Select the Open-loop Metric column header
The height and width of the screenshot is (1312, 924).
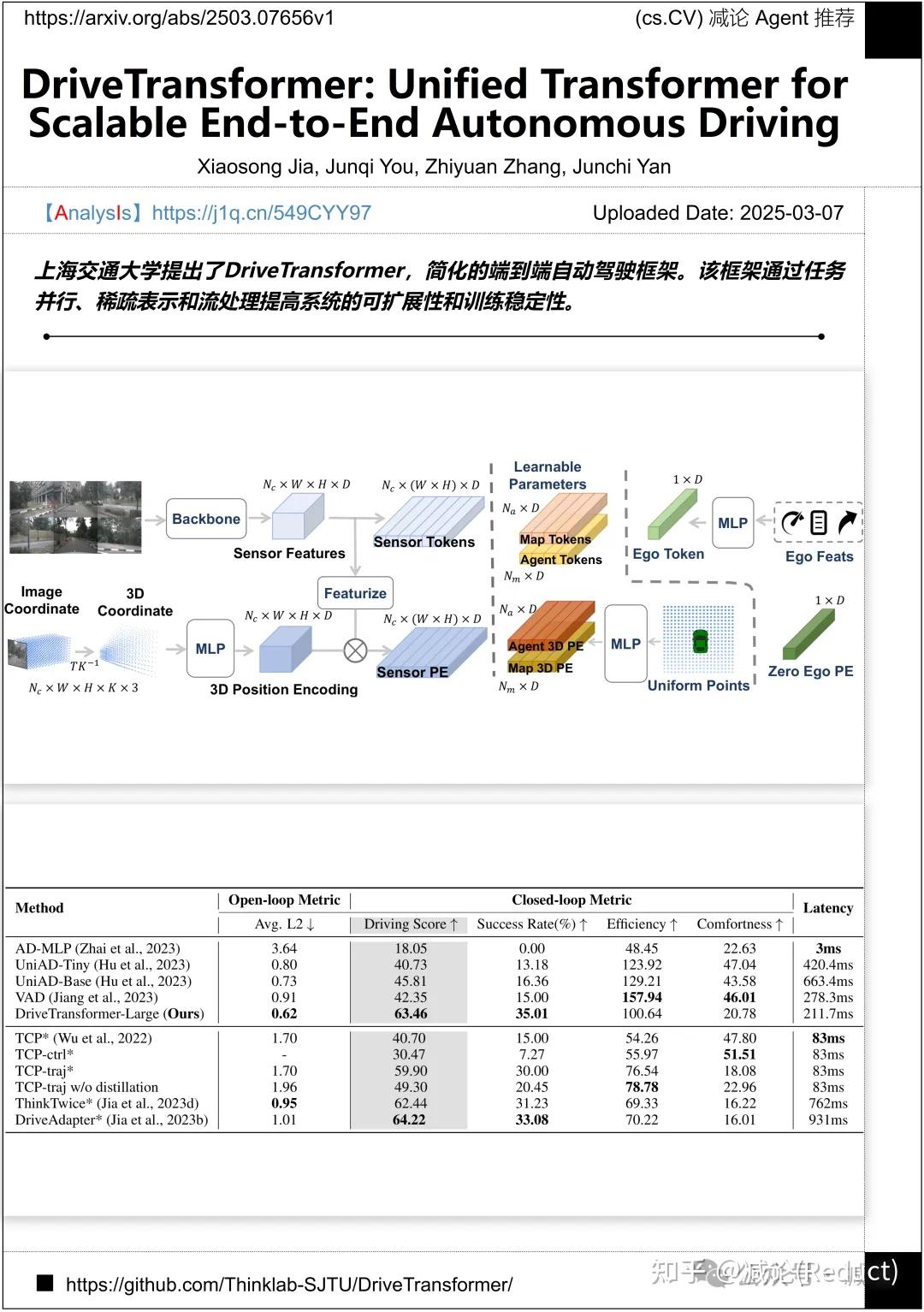pos(283,899)
